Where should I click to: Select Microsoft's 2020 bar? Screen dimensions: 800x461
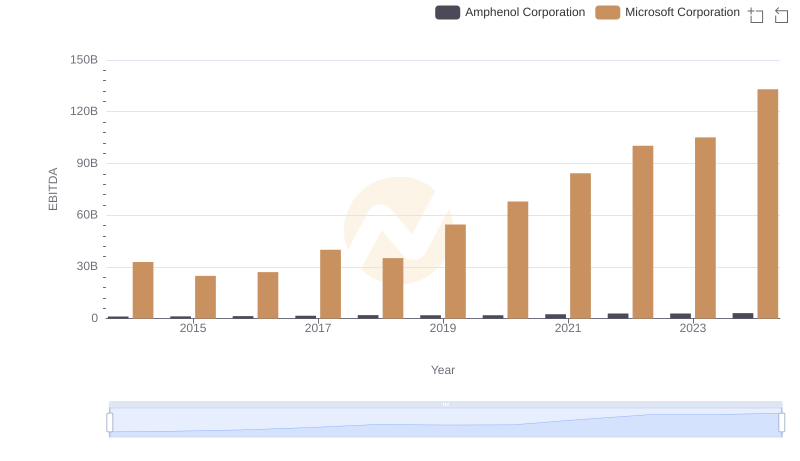(518, 260)
